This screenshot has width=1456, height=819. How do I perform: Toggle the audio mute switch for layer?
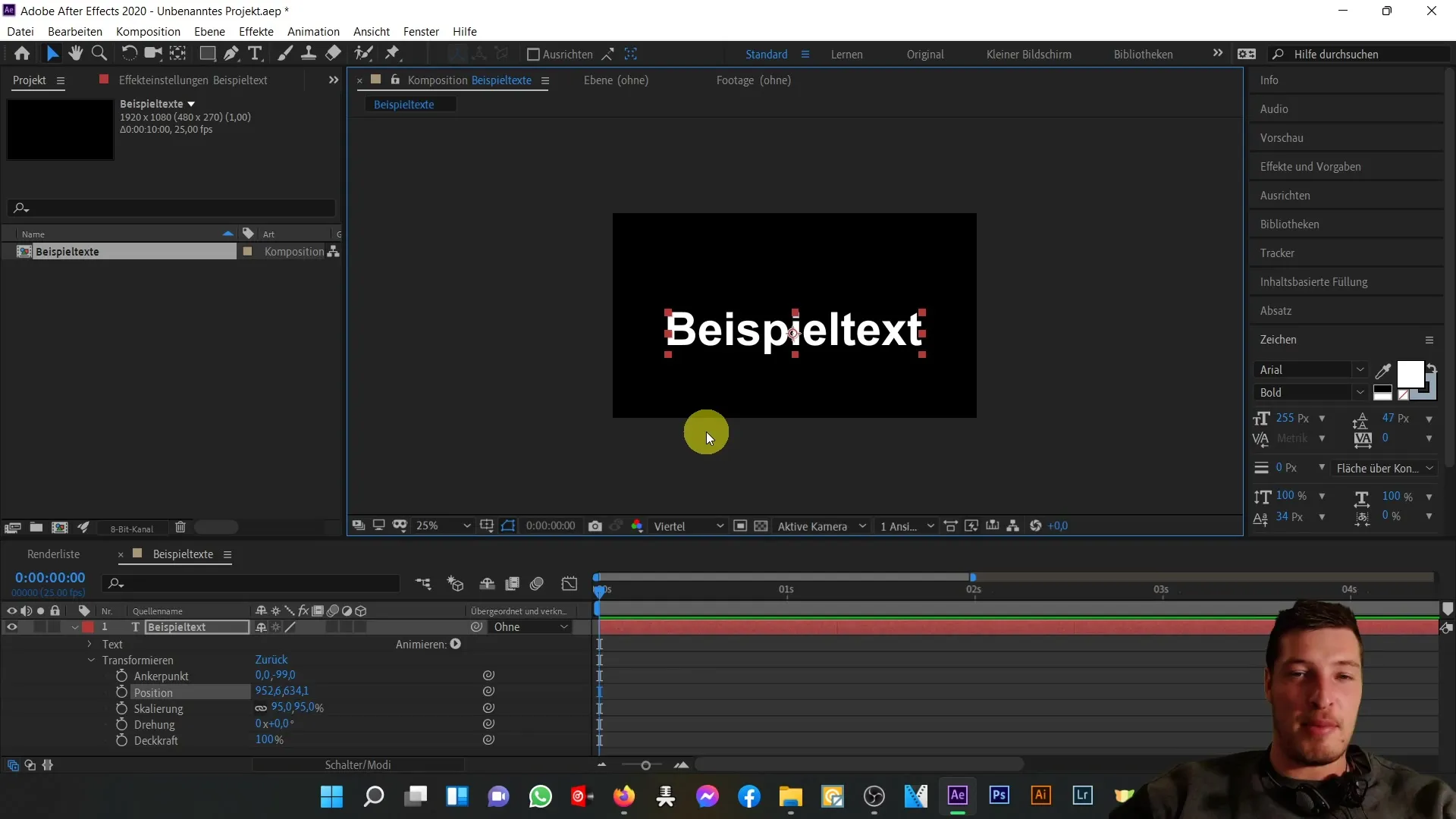[27, 627]
